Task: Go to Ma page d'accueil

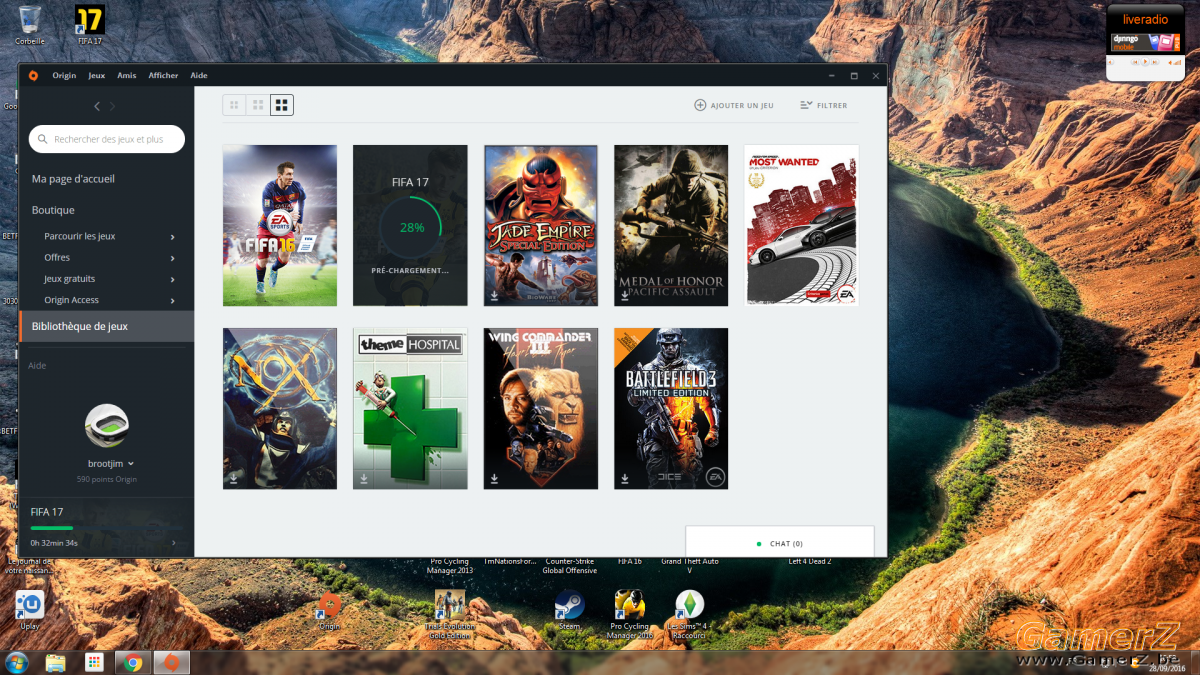Action: pyautogui.click(x=73, y=179)
